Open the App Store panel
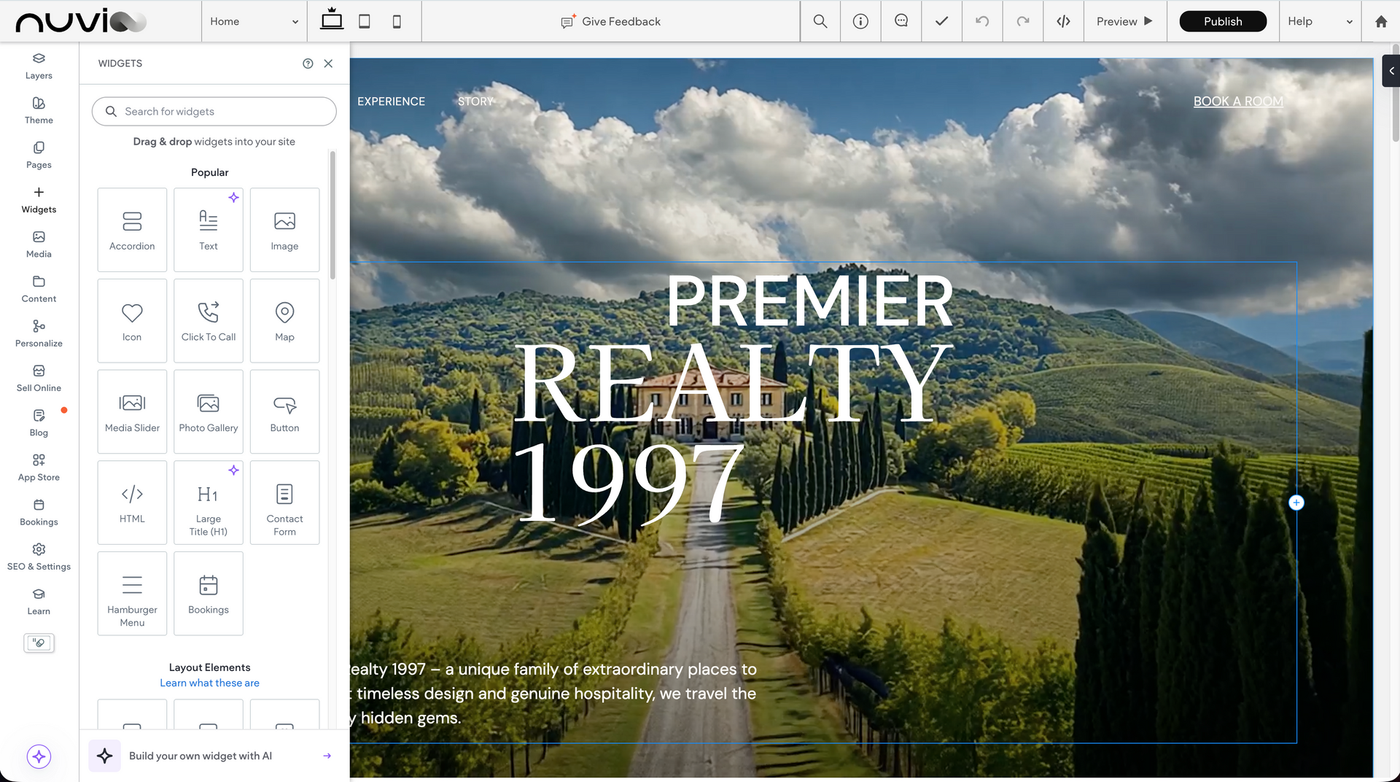The height and width of the screenshot is (782, 1400). coord(38,467)
